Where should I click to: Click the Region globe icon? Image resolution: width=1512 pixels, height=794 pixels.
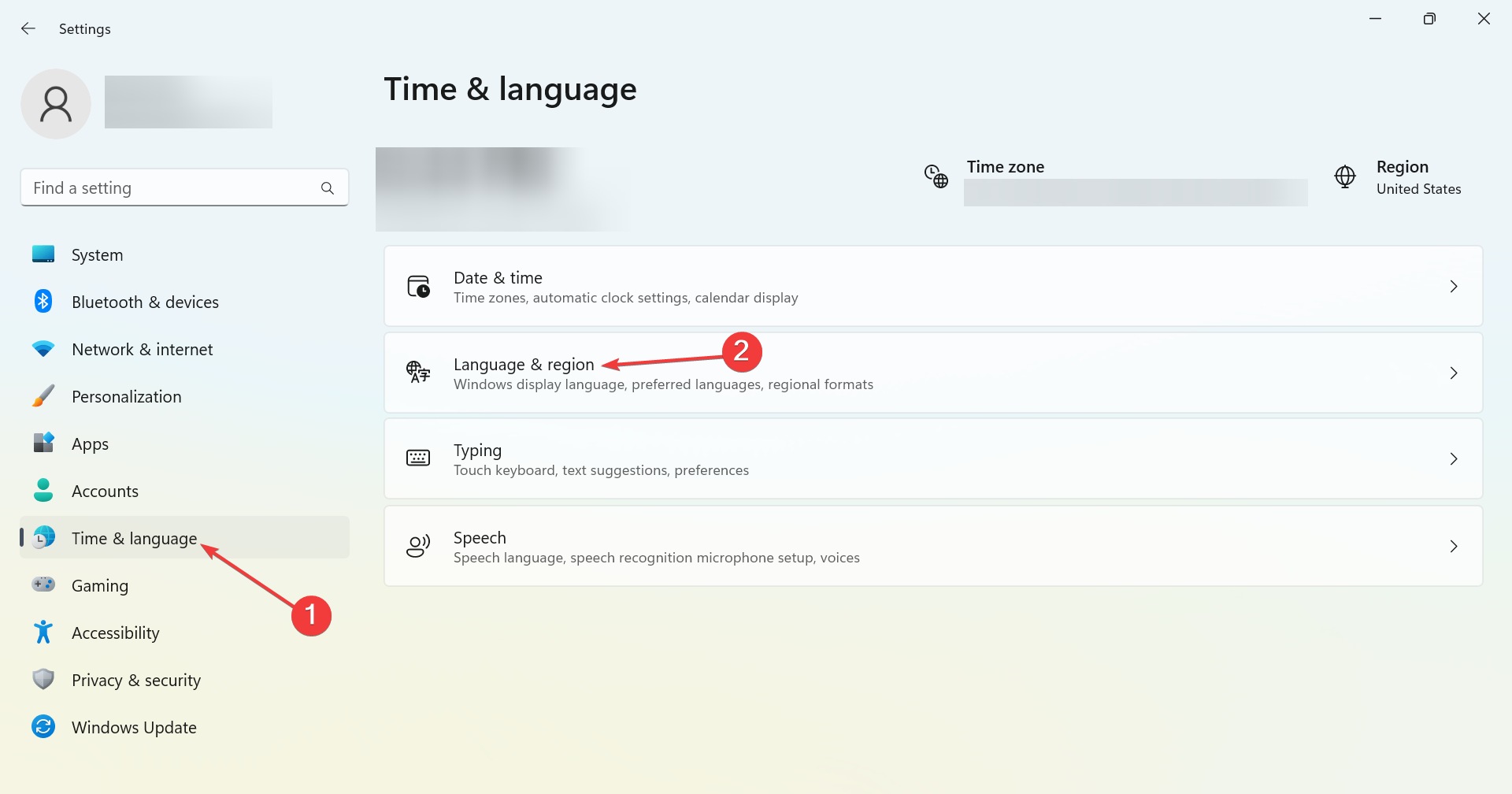click(x=1345, y=176)
